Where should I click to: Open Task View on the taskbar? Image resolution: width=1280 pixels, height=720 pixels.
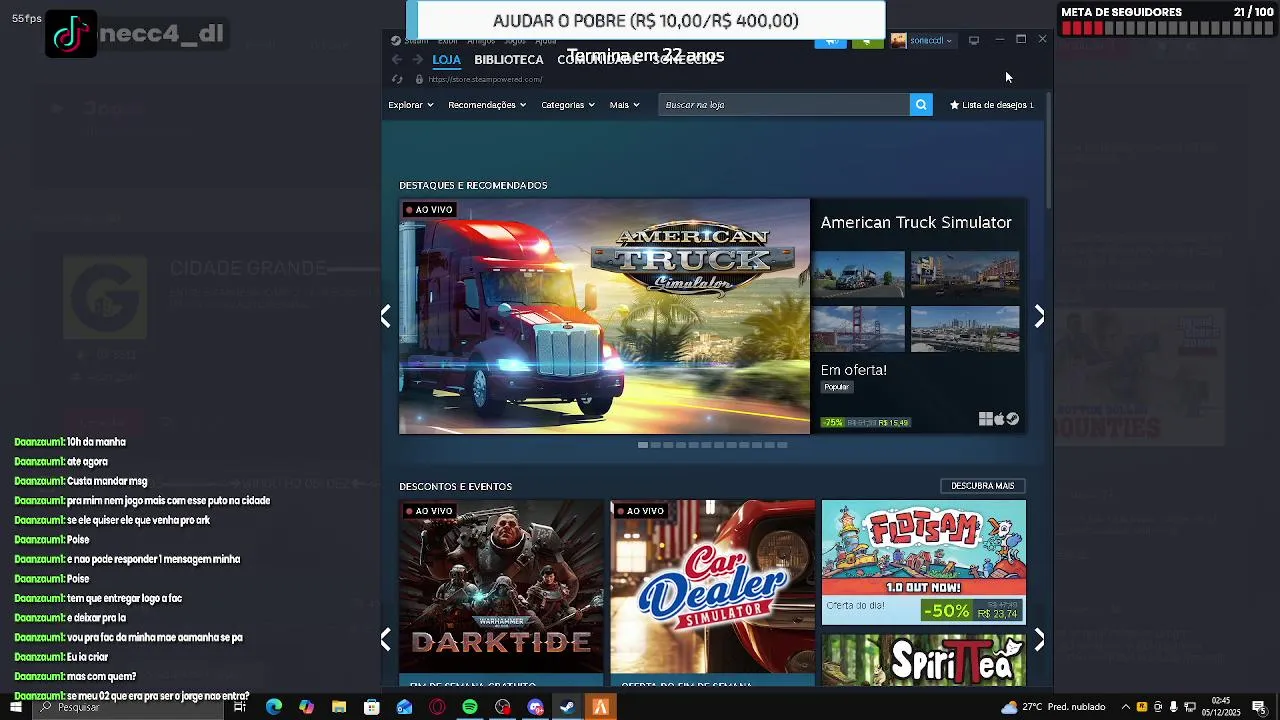coord(240,707)
